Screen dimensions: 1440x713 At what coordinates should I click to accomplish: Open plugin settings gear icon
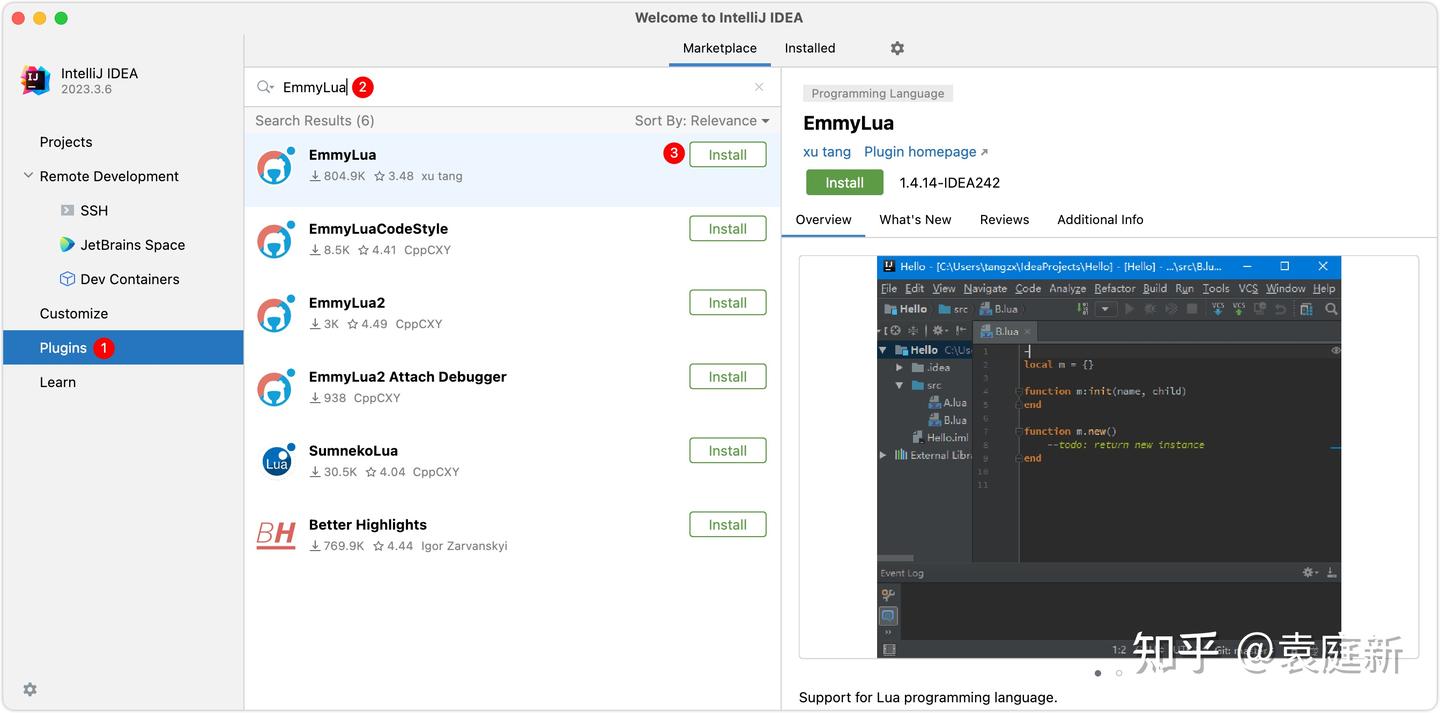[x=897, y=48]
